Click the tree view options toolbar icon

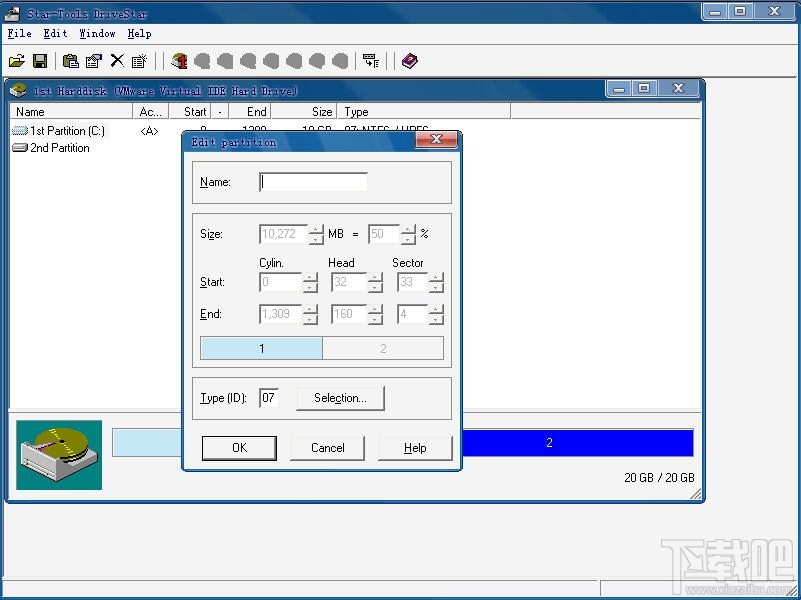[x=371, y=61]
